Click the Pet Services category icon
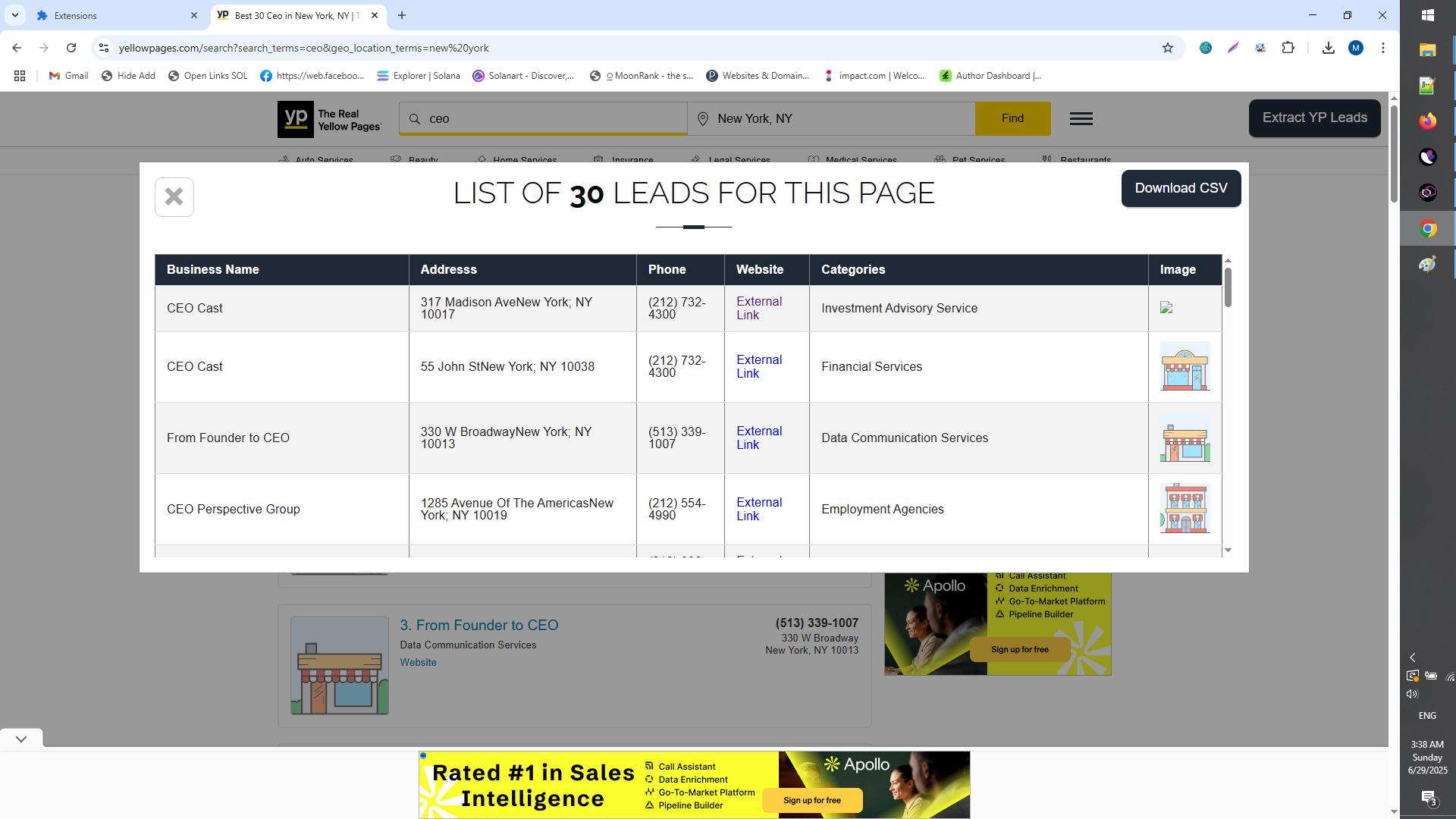This screenshot has height=819, width=1456. pyautogui.click(x=938, y=160)
